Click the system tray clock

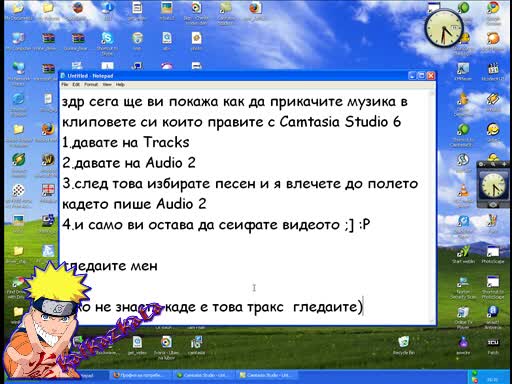pos(492,379)
